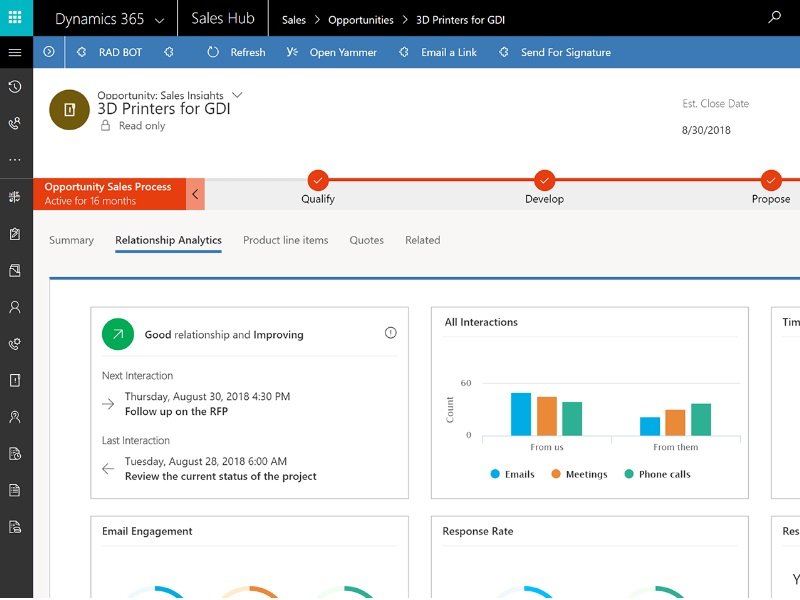Click the last interaction left arrow icon

pos(108,469)
